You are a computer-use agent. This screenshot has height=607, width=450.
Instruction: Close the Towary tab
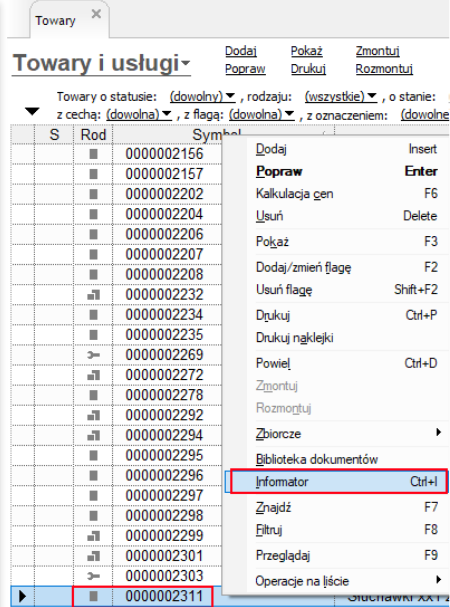point(96,14)
